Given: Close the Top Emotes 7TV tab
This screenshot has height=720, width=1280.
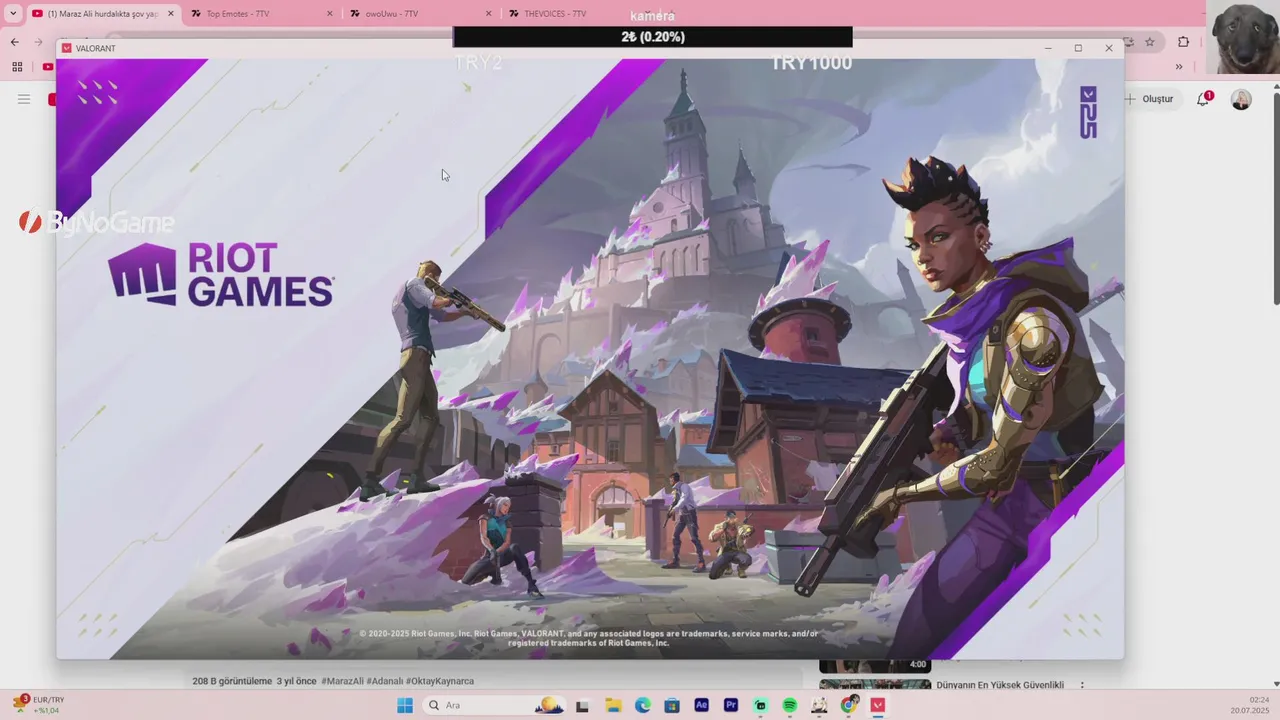Looking at the screenshot, I should (330, 14).
